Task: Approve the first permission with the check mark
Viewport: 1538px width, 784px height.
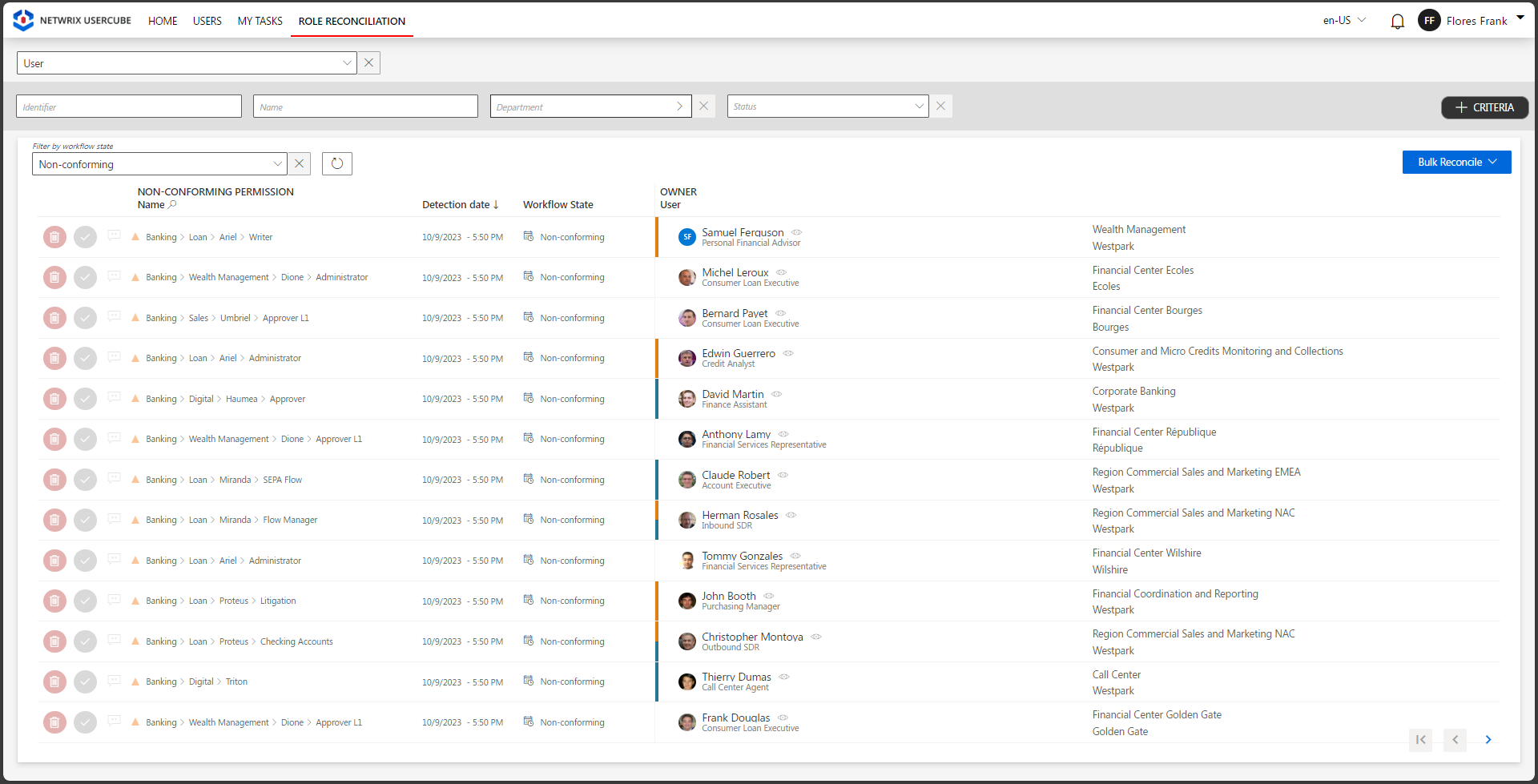Action: tap(85, 237)
